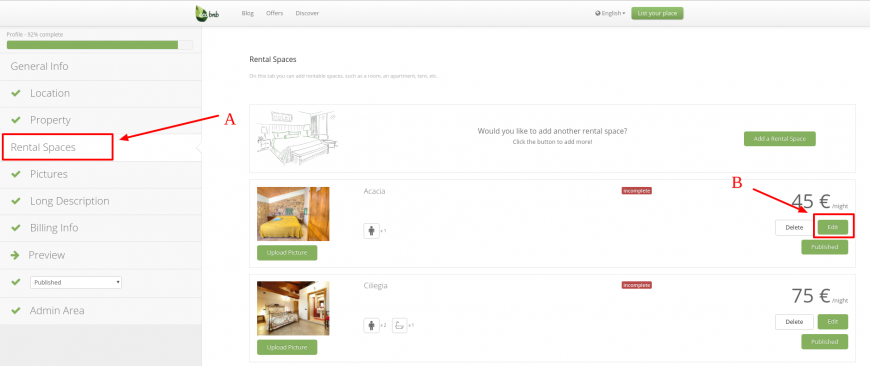Upload Picture for Acacia room

[x=287, y=253]
